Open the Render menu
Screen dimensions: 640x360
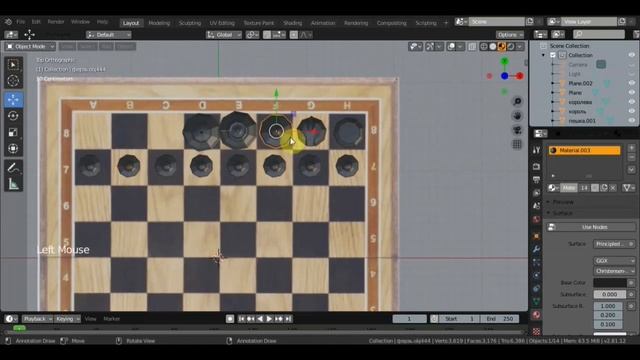56,22
